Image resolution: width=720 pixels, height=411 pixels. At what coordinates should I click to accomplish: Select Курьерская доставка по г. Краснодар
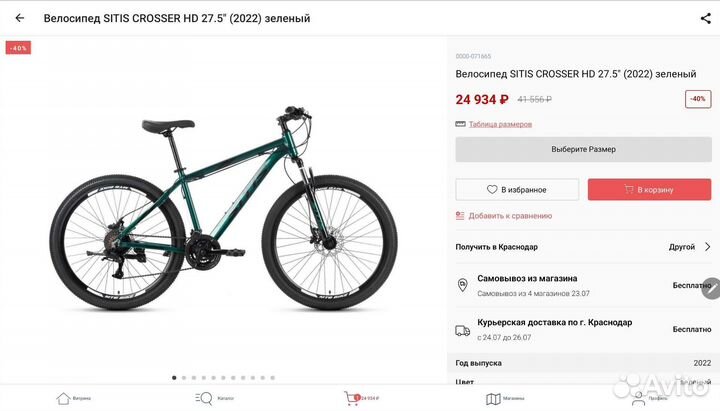tap(583, 329)
